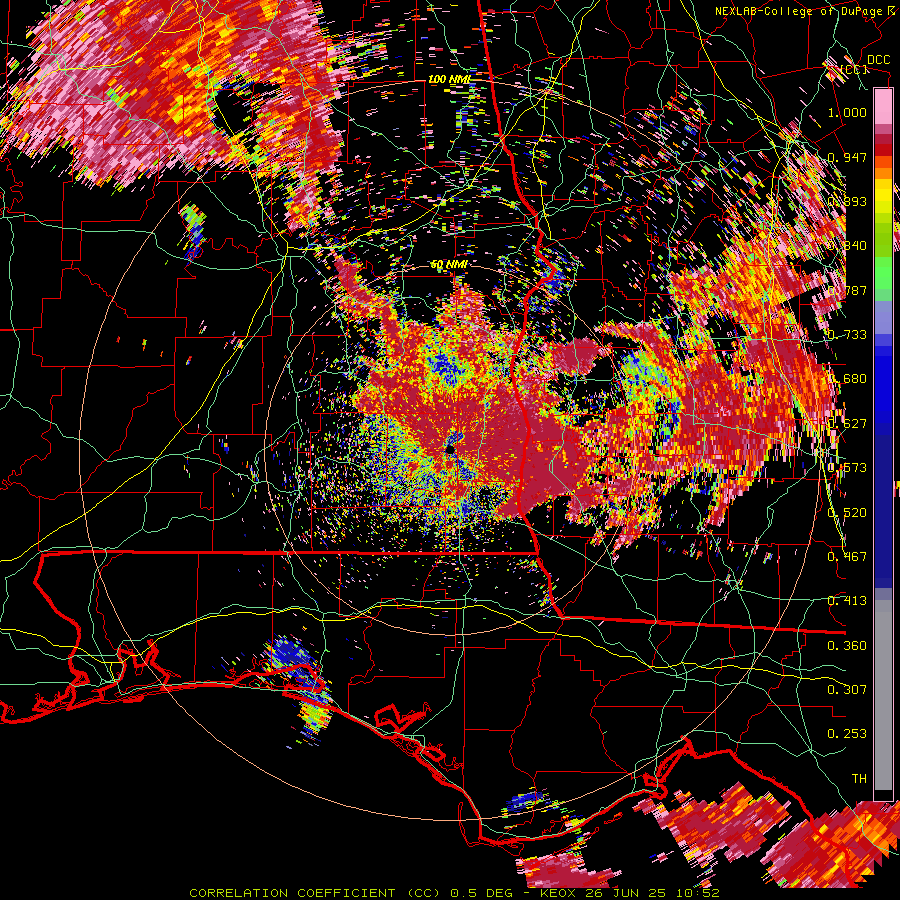
Task: Pick the yellow segment of the color bar
Action: (x=883, y=197)
